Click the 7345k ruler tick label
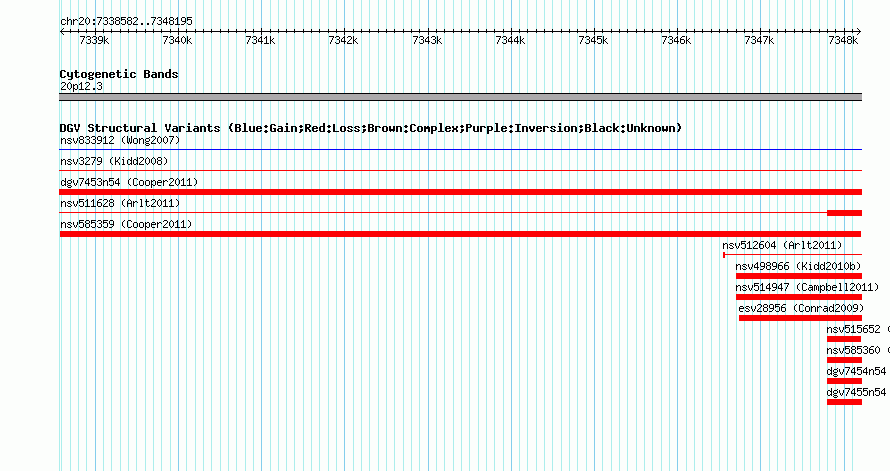 coord(593,40)
